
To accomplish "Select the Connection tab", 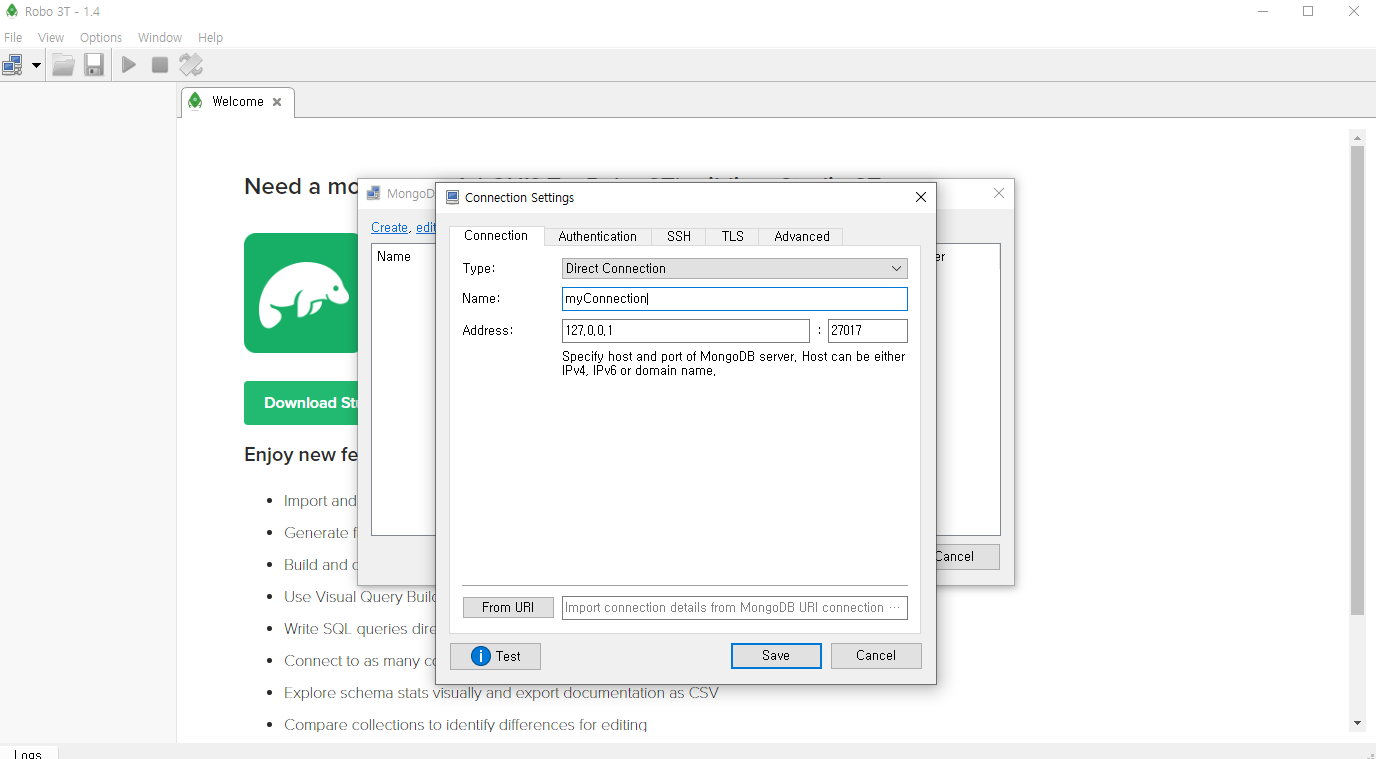I will [x=496, y=235].
